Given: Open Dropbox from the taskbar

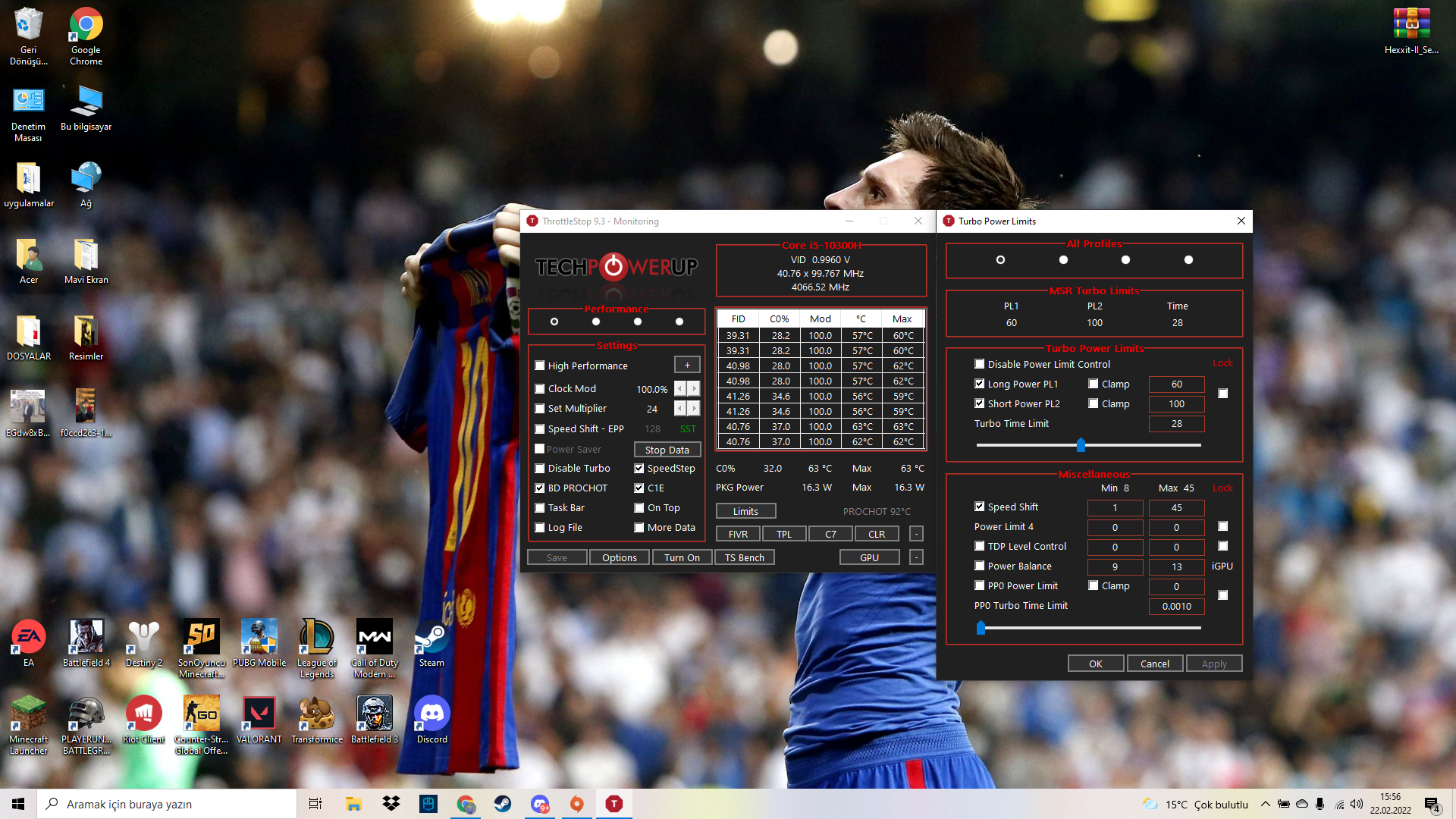Looking at the screenshot, I should tap(391, 804).
